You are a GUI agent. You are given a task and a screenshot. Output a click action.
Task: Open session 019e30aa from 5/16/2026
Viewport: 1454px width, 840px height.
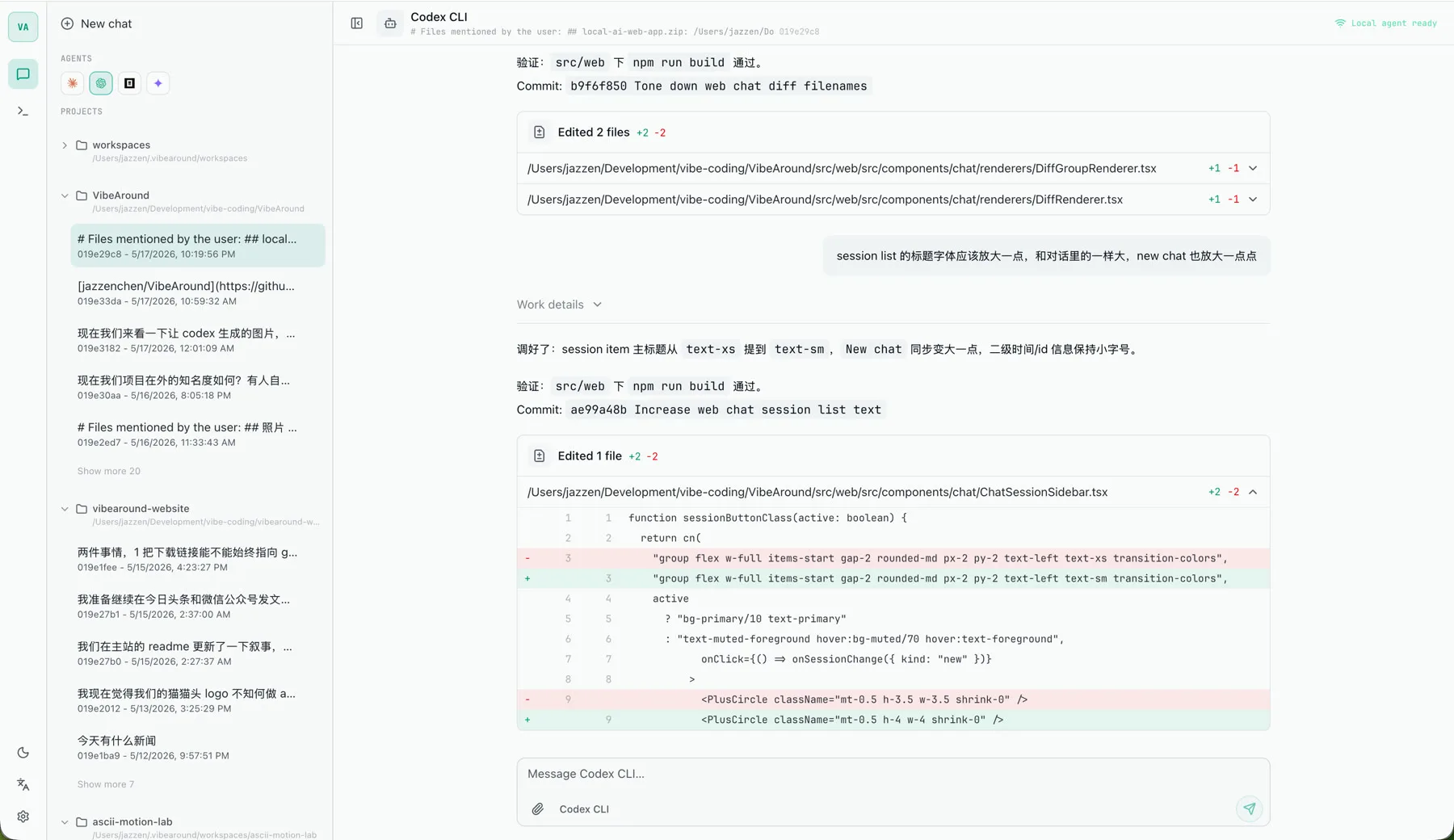(198, 387)
